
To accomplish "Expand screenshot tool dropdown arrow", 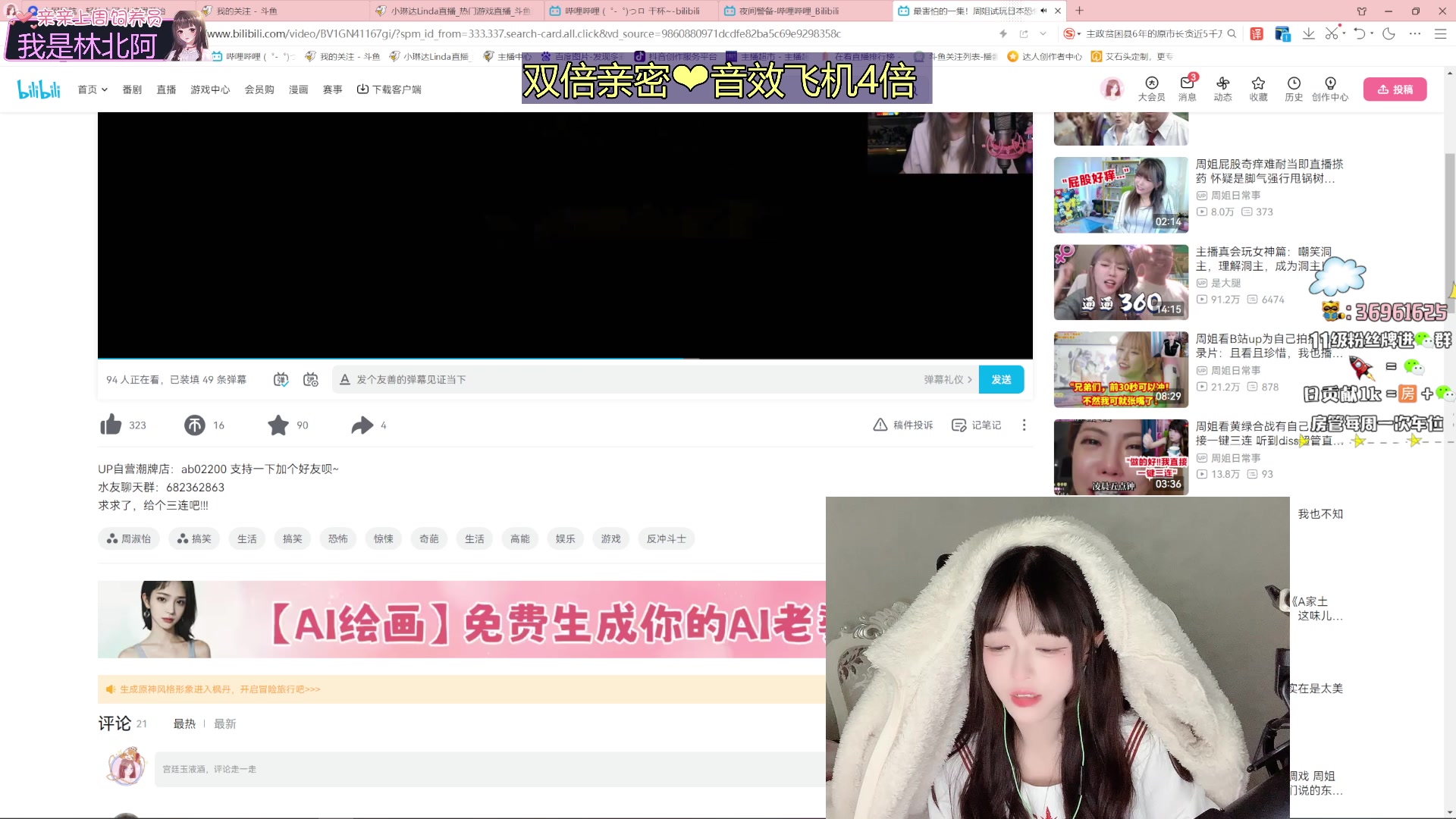I will (x=1344, y=33).
